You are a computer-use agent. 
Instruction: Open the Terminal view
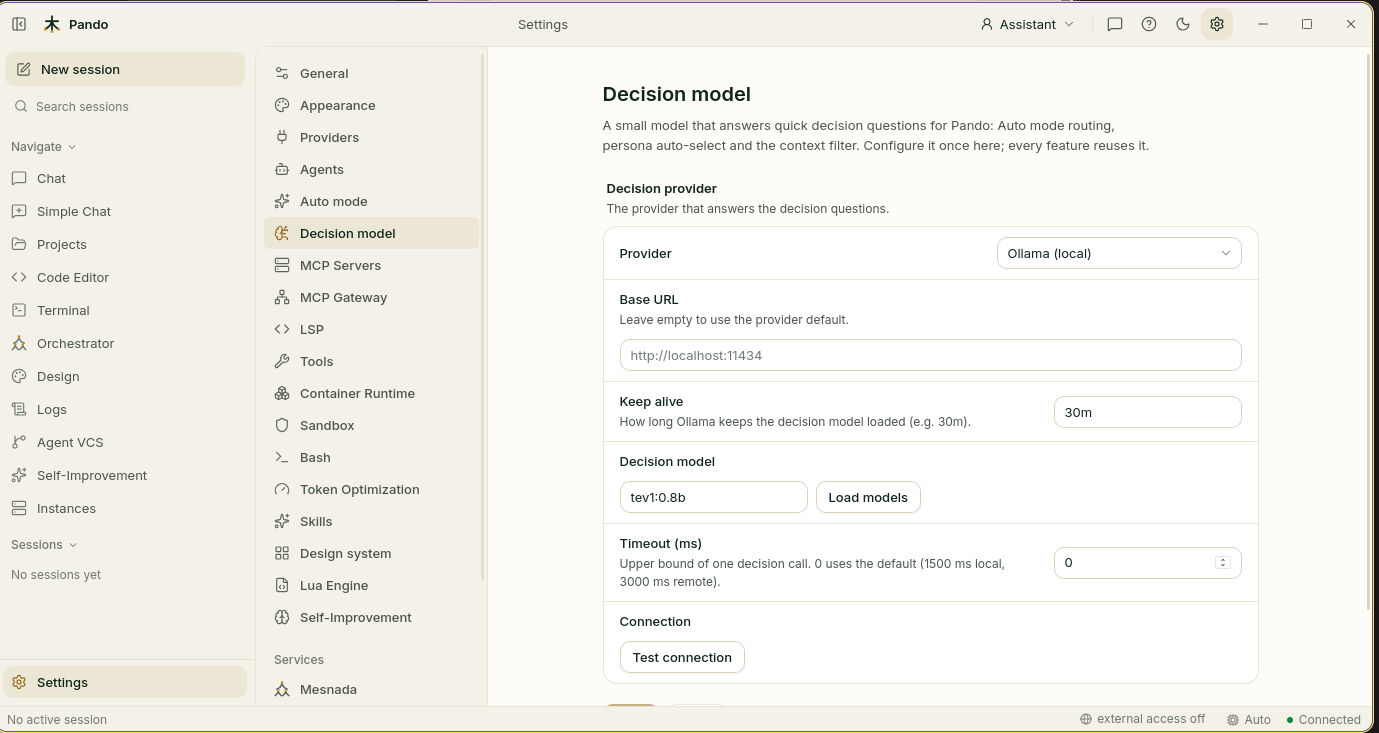tap(125, 310)
